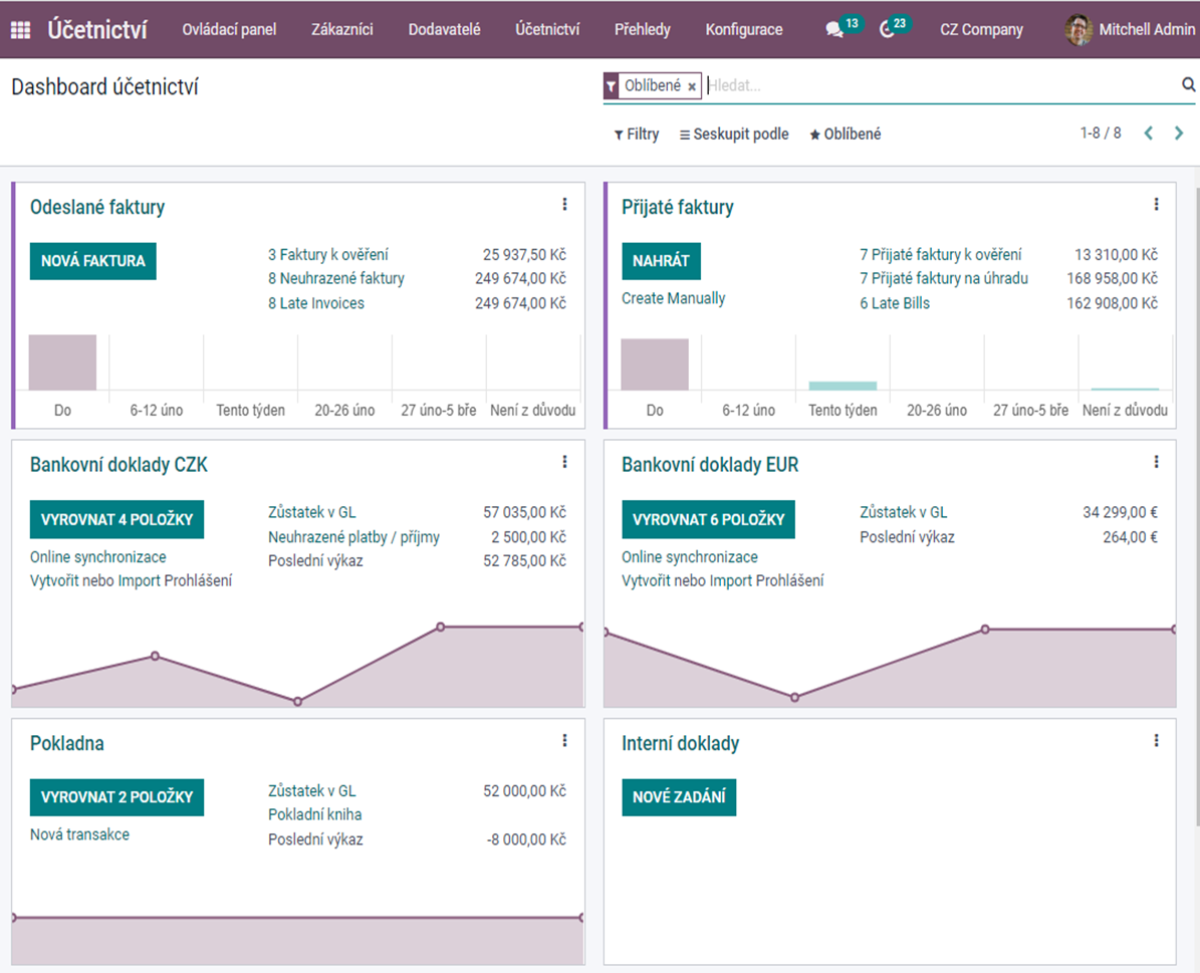
Task: Open the Zákazníci menu
Action: (342, 30)
